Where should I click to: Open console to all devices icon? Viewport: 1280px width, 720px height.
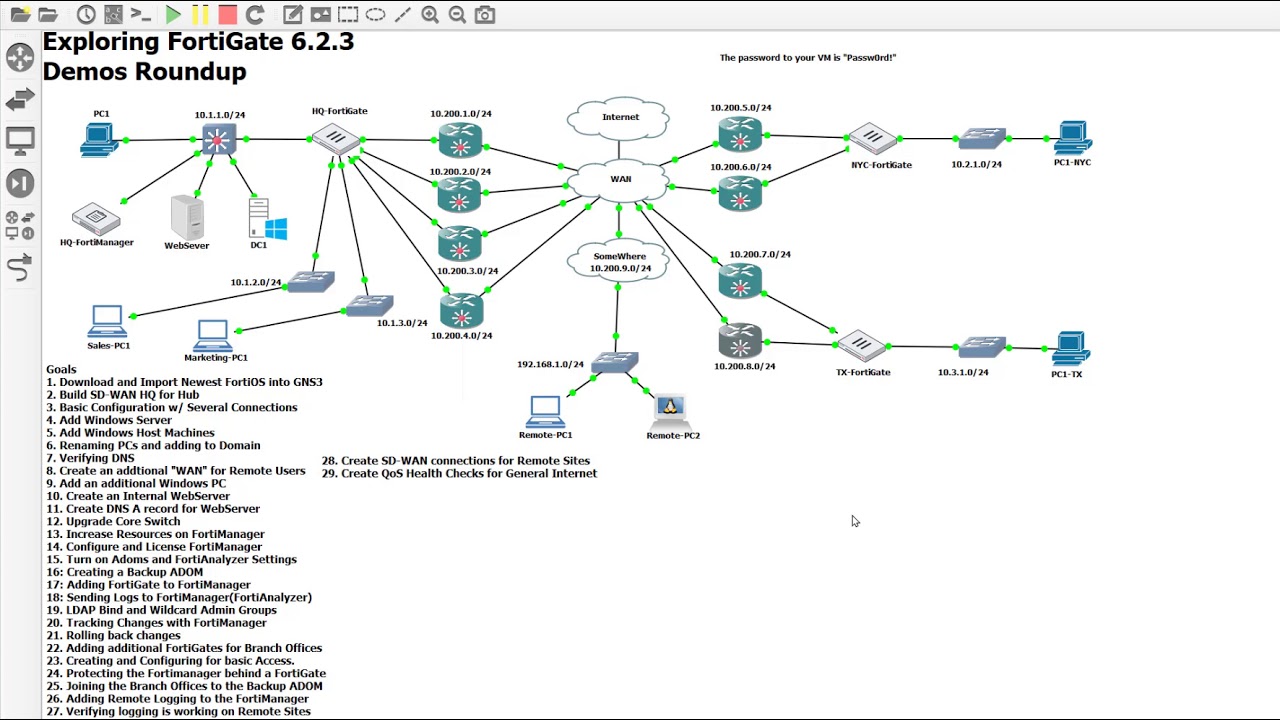[x=141, y=15]
